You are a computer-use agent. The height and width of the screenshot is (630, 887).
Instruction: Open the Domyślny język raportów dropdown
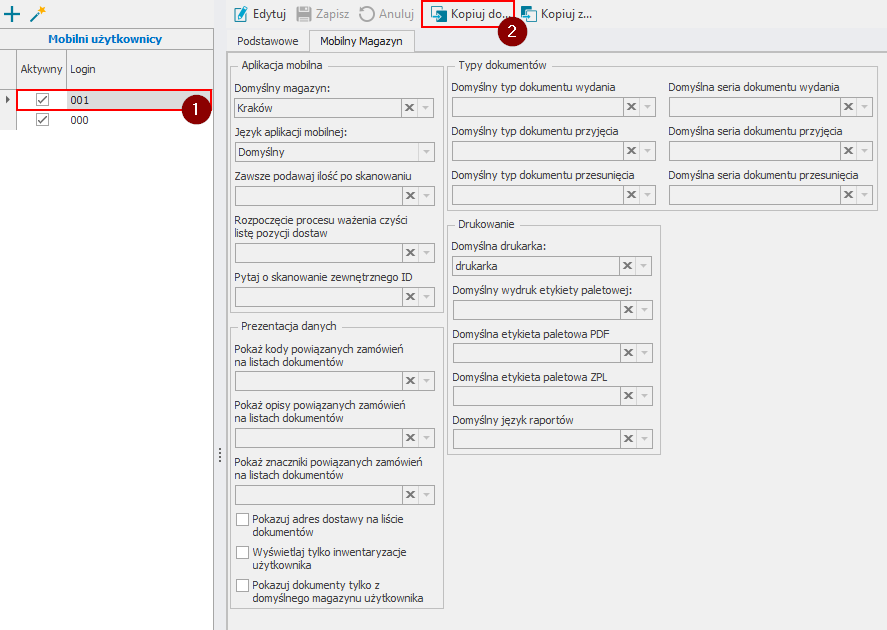(645, 439)
